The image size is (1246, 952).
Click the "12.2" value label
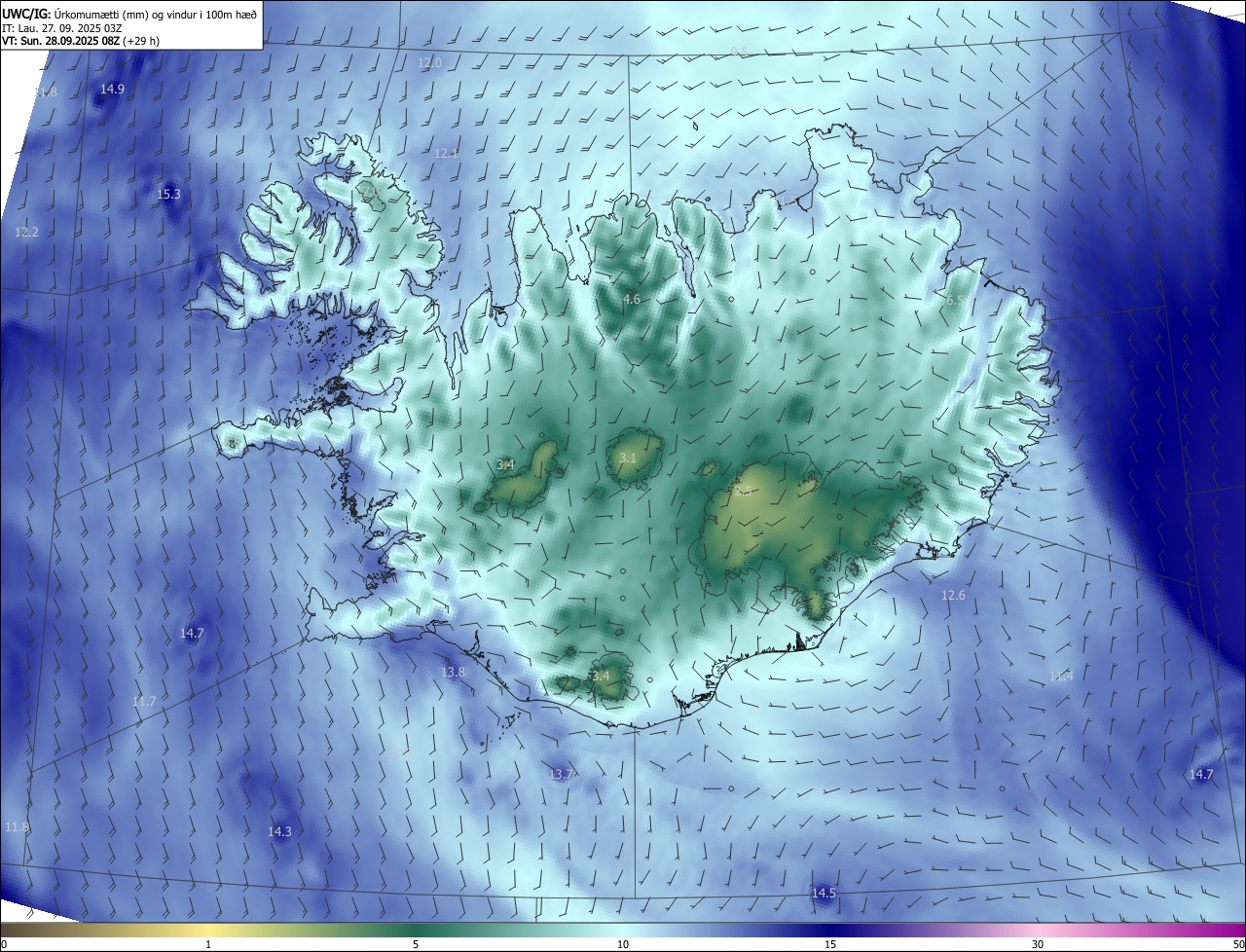pyautogui.click(x=26, y=232)
